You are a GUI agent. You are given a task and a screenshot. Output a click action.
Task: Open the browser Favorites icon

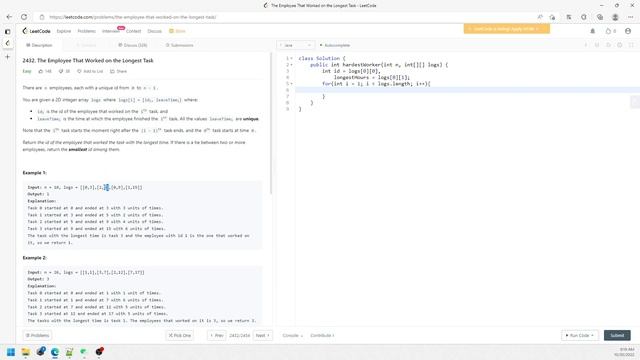[x=569, y=17]
